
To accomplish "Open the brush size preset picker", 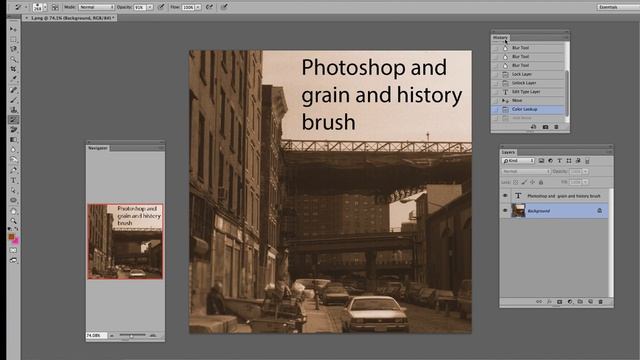I will pyautogui.click(x=45, y=7).
